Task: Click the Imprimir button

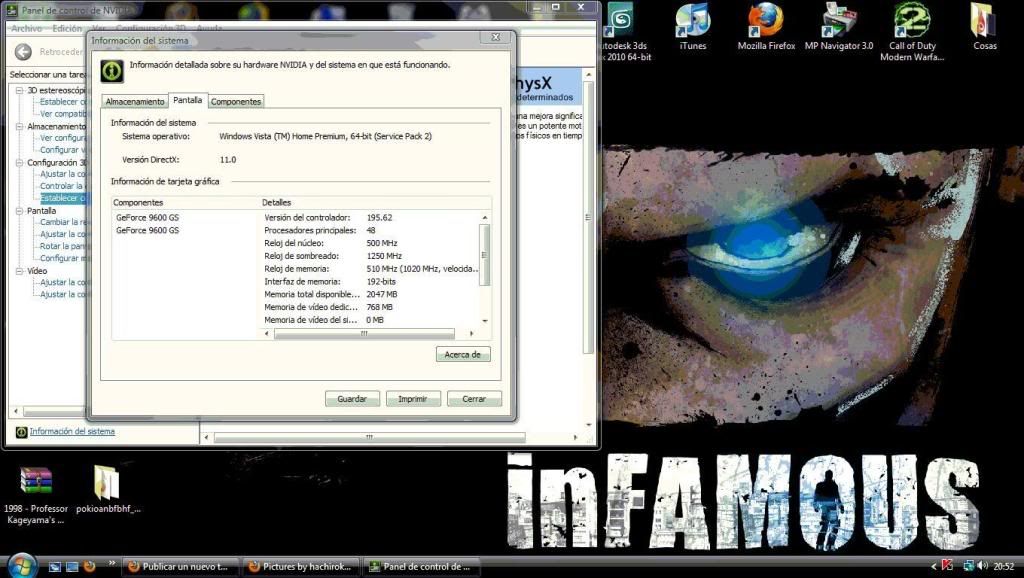Action: click(x=413, y=398)
